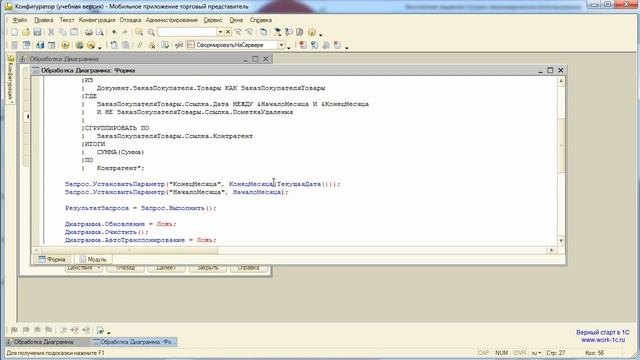Click the СГРУППИРОВАТЬ ПО query line
This screenshot has height=360, width=640.
pos(116,128)
